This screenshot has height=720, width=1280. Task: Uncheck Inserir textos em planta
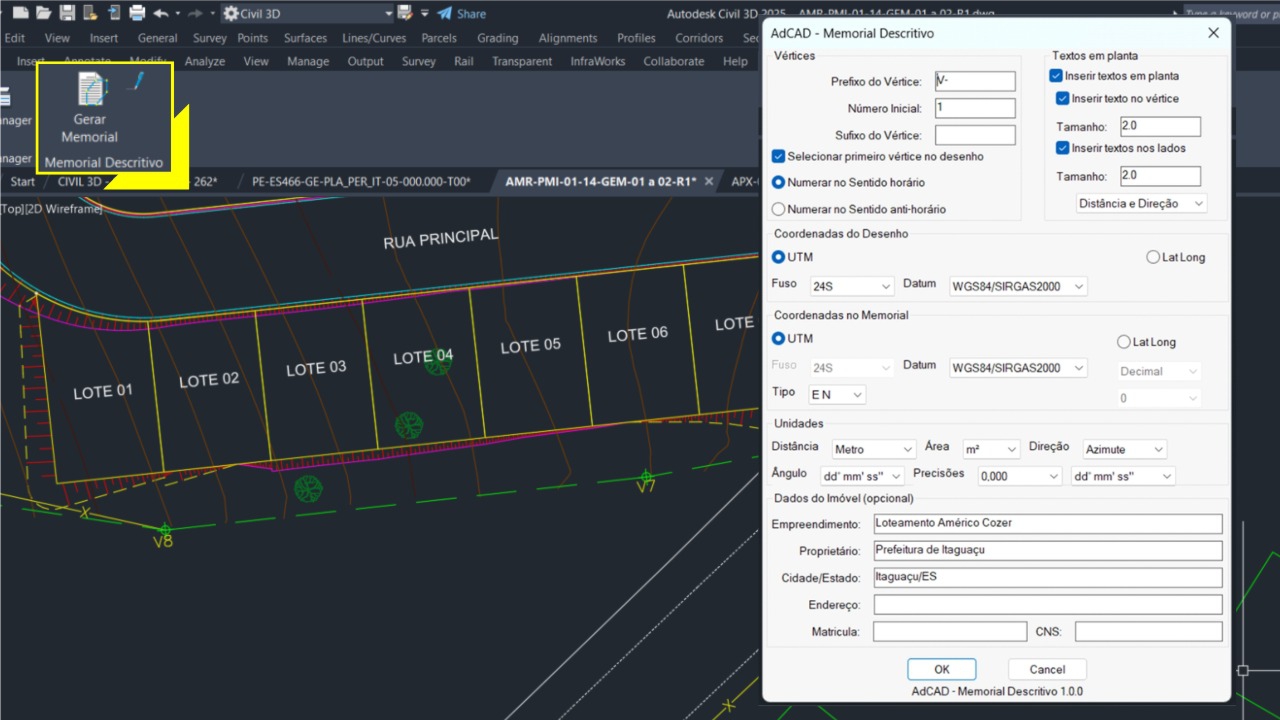(x=1056, y=76)
